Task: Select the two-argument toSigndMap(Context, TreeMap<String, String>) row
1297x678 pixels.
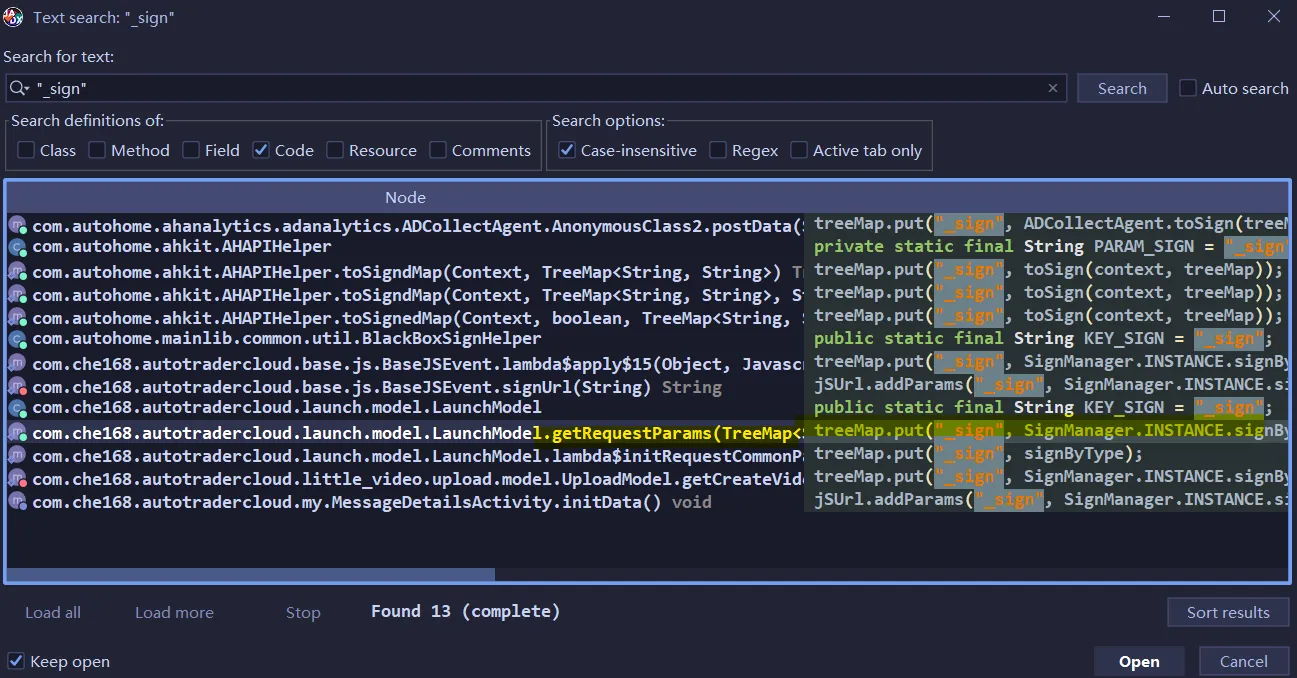Action: [x=406, y=272]
